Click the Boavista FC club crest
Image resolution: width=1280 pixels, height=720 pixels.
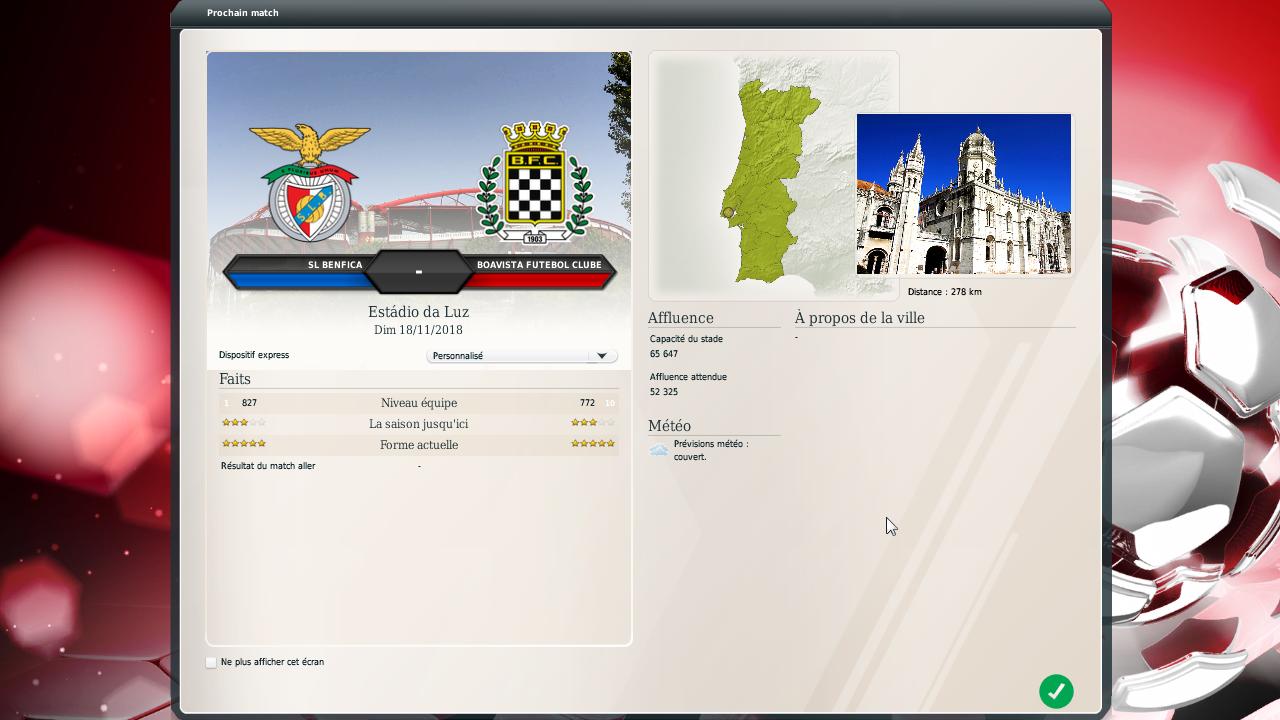coord(535,182)
